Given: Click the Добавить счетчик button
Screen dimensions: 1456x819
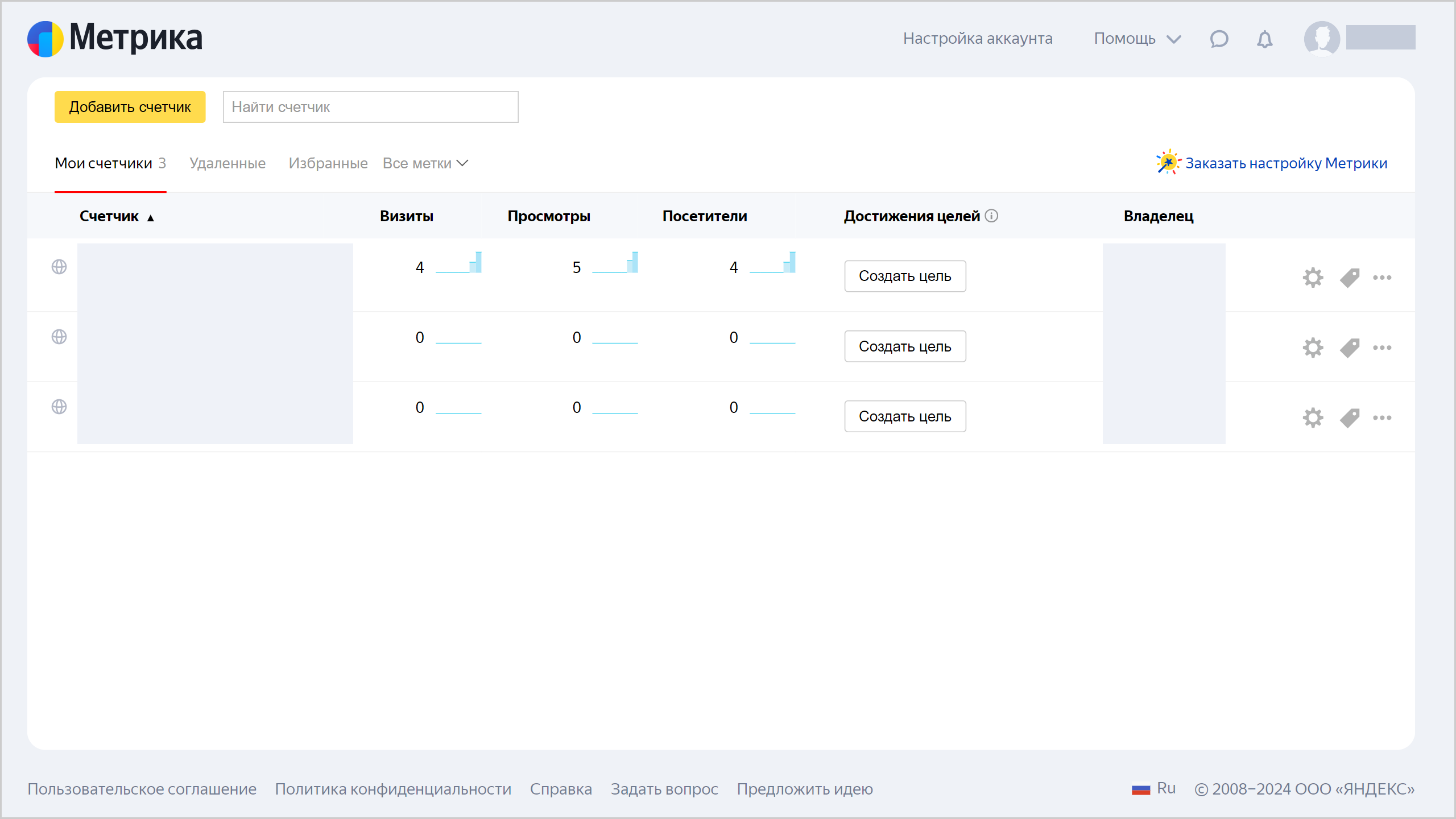Looking at the screenshot, I should (x=130, y=107).
